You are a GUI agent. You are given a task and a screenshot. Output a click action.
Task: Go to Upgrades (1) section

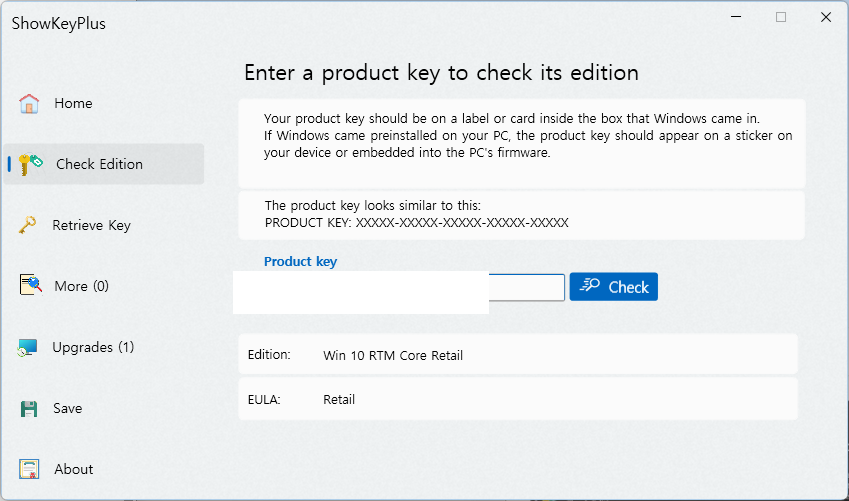click(x=93, y=347)
